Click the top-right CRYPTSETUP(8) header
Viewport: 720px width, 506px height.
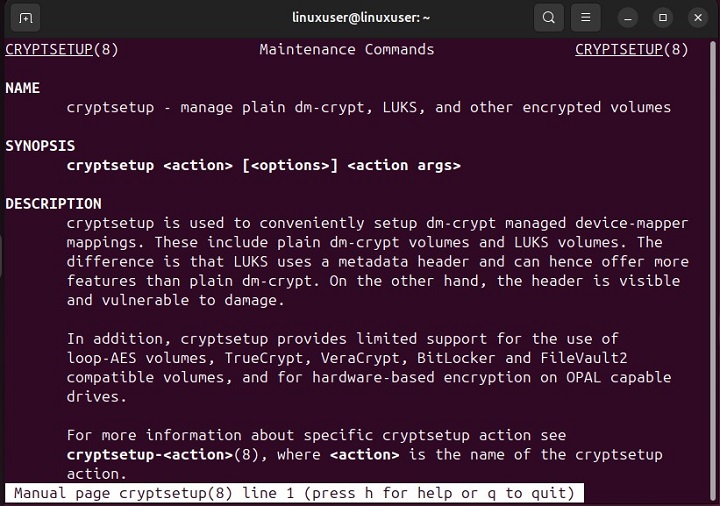coord(632,49)
